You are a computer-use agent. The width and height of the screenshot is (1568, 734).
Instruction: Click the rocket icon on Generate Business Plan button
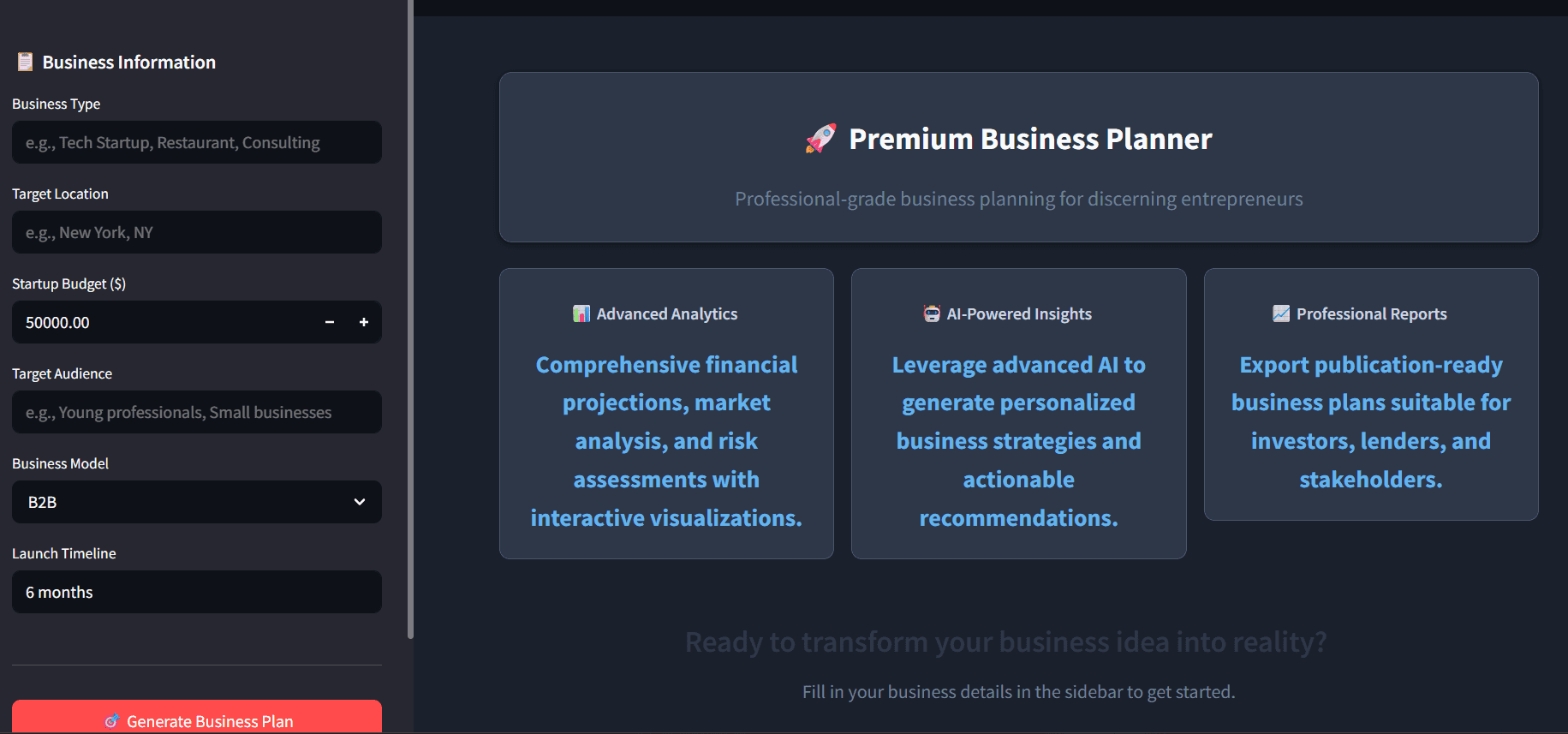[x=112, y=721]
